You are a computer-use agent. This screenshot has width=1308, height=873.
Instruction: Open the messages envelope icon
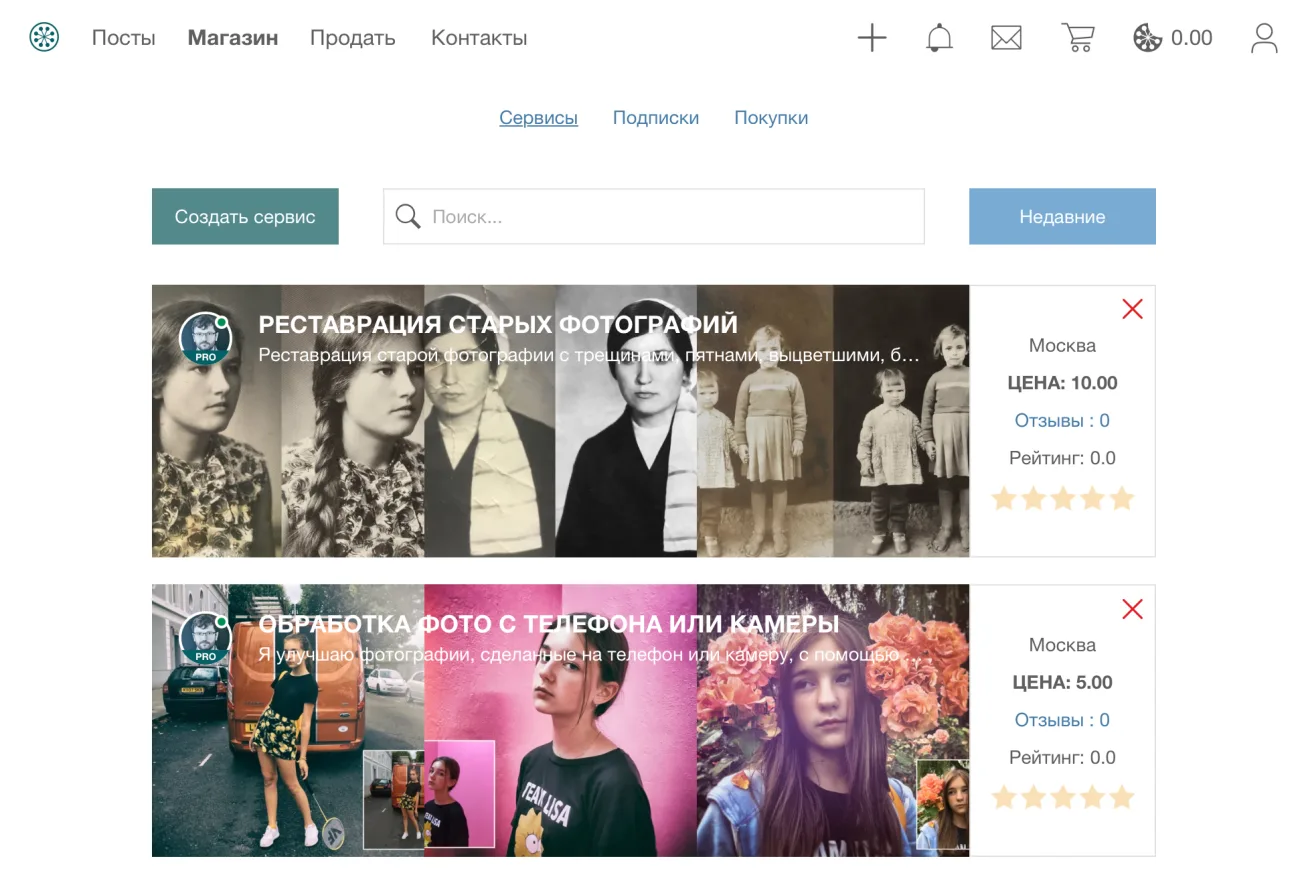1006,38
